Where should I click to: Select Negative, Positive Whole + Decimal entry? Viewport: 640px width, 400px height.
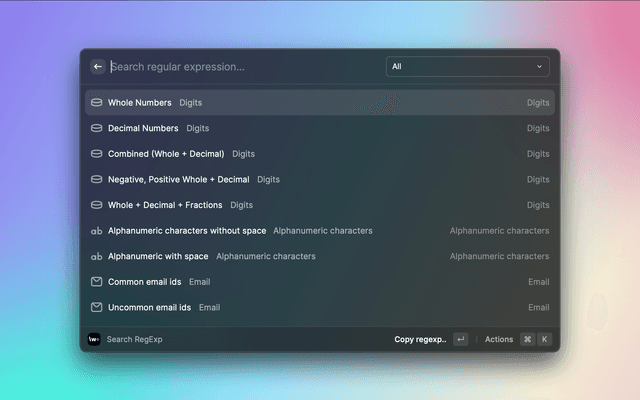pos(179,179)
